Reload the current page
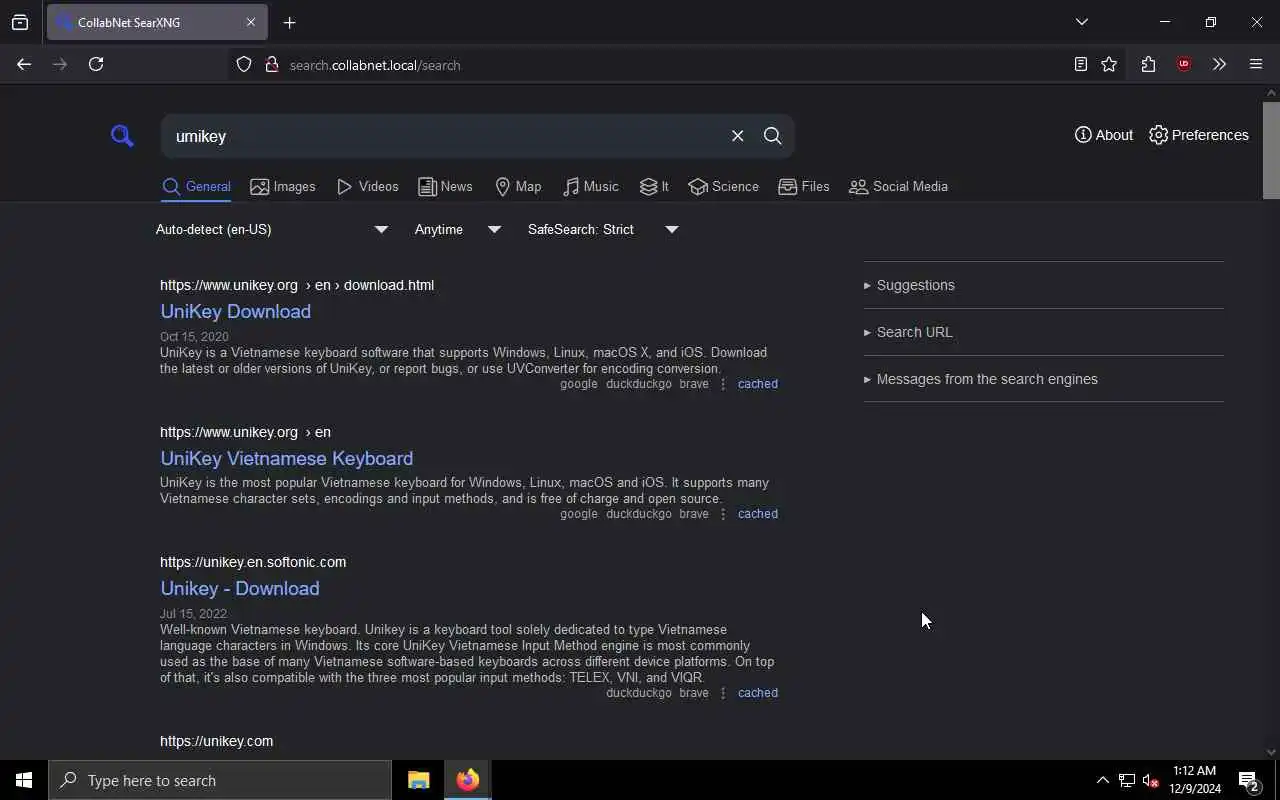The width and height of the screenshot is (1280, 800). [x=96, y=64]
